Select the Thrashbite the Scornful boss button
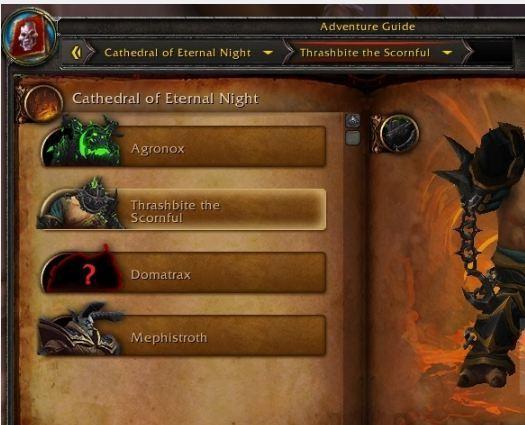Image resolution: width=525 pixels, height=425 pixels. click(182, 209)
